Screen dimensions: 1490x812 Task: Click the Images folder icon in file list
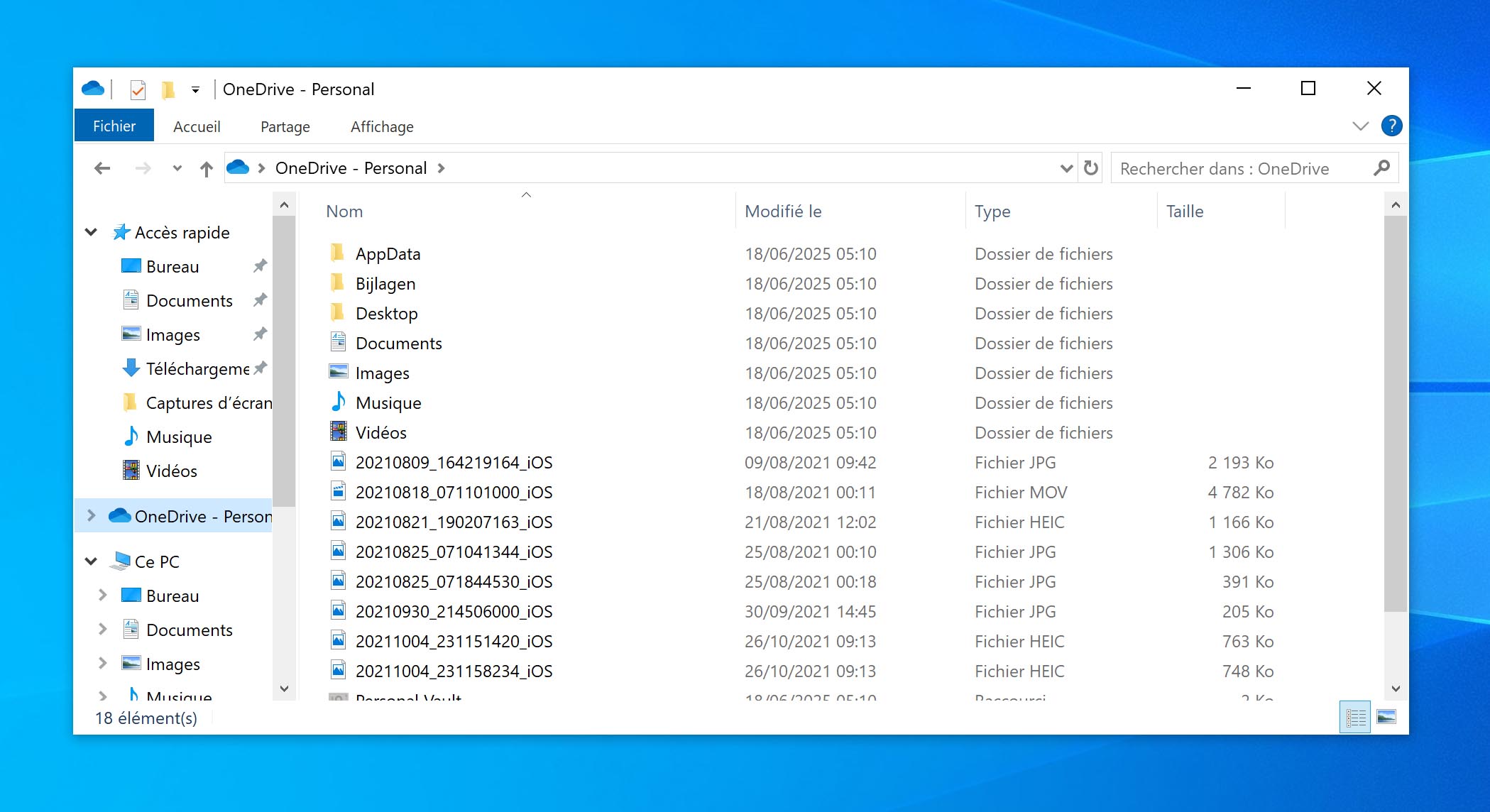[x=339, y=371]
